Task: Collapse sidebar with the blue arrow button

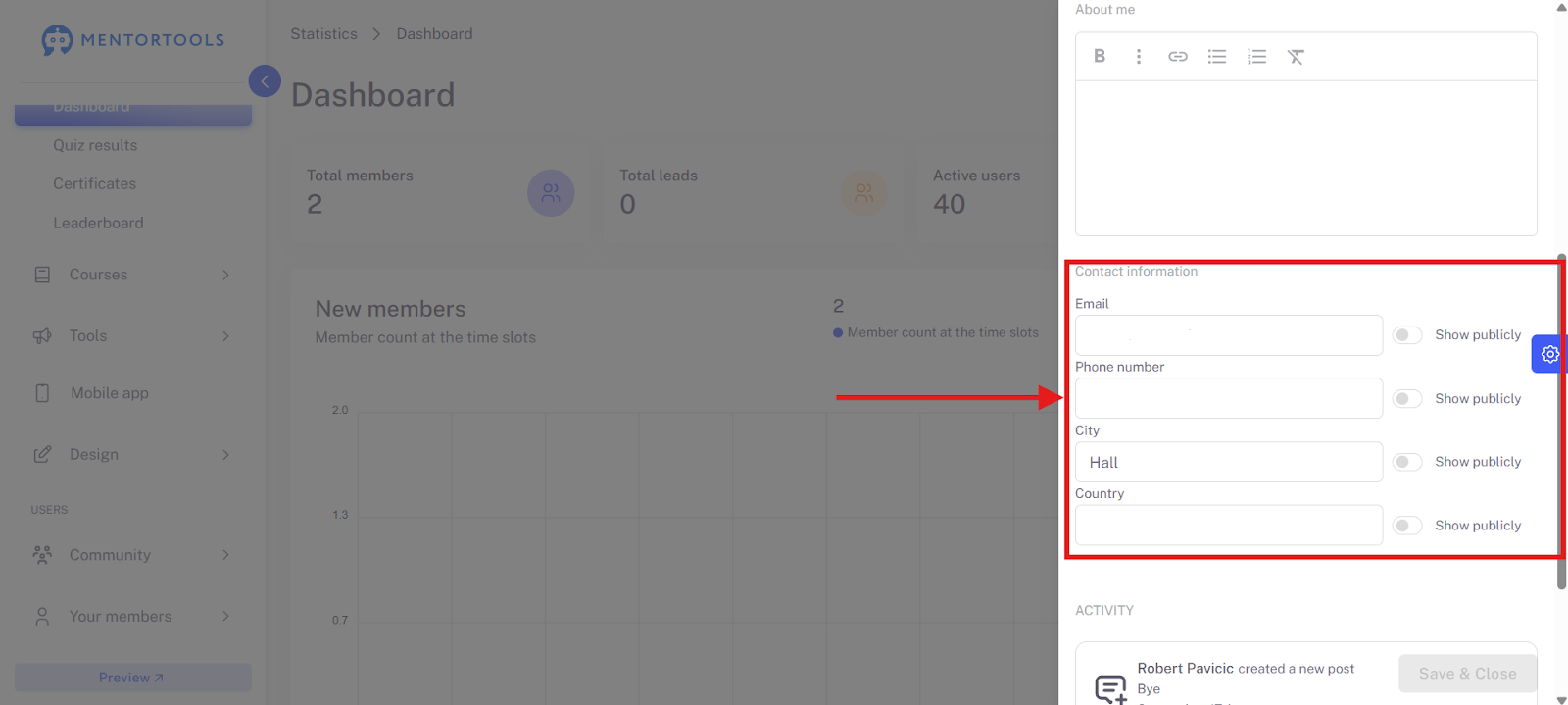Action: tap(265, 81)
